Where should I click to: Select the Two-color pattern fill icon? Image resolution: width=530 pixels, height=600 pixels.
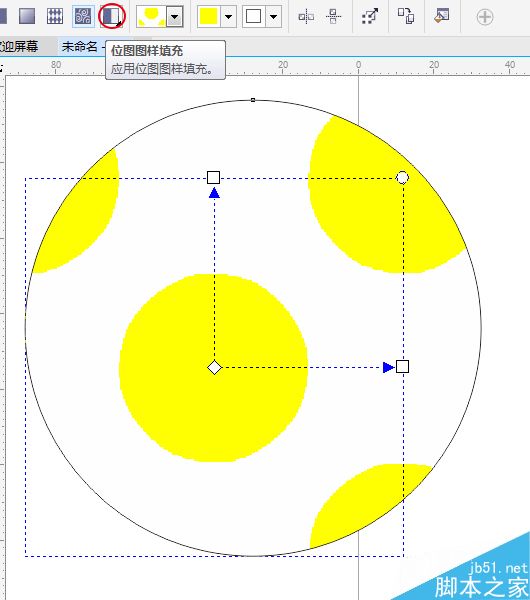112,16
